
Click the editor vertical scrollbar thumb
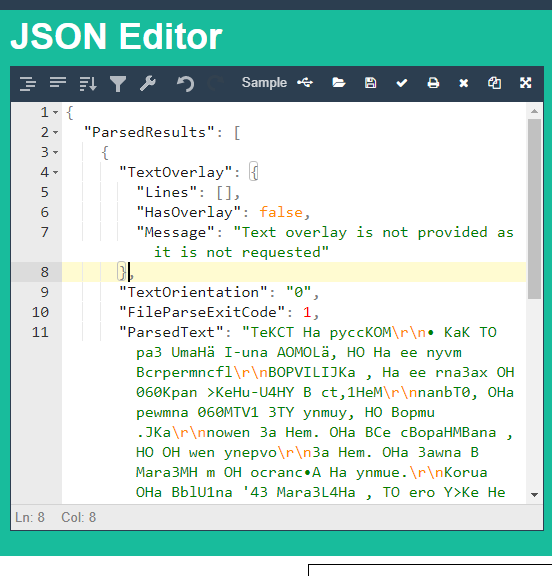click(x=534, y=209)
